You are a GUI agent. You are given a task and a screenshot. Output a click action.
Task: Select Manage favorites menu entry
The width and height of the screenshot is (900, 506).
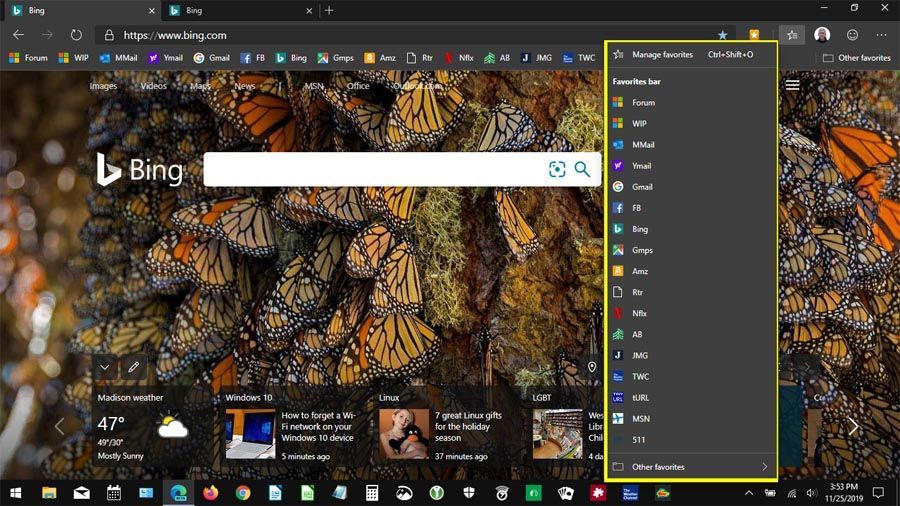[691, 55]
